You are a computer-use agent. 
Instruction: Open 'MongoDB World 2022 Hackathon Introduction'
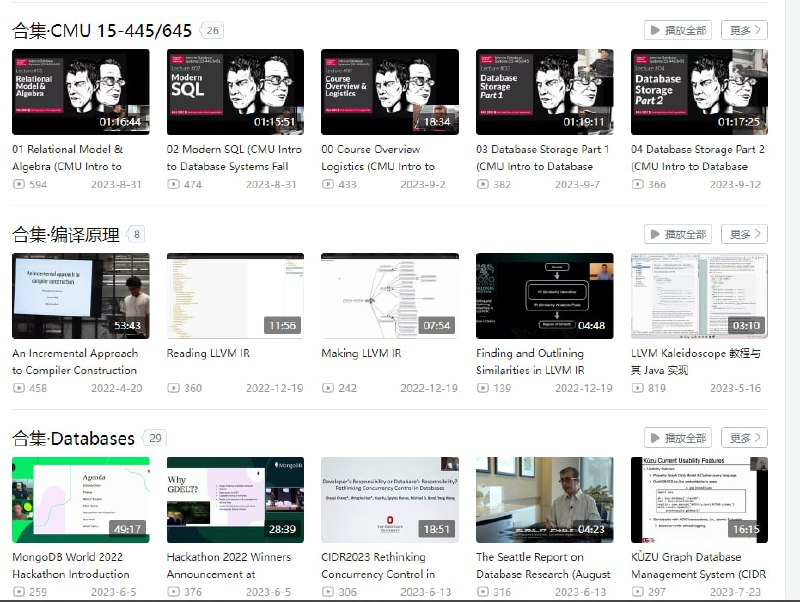click(x=80, y=498)
